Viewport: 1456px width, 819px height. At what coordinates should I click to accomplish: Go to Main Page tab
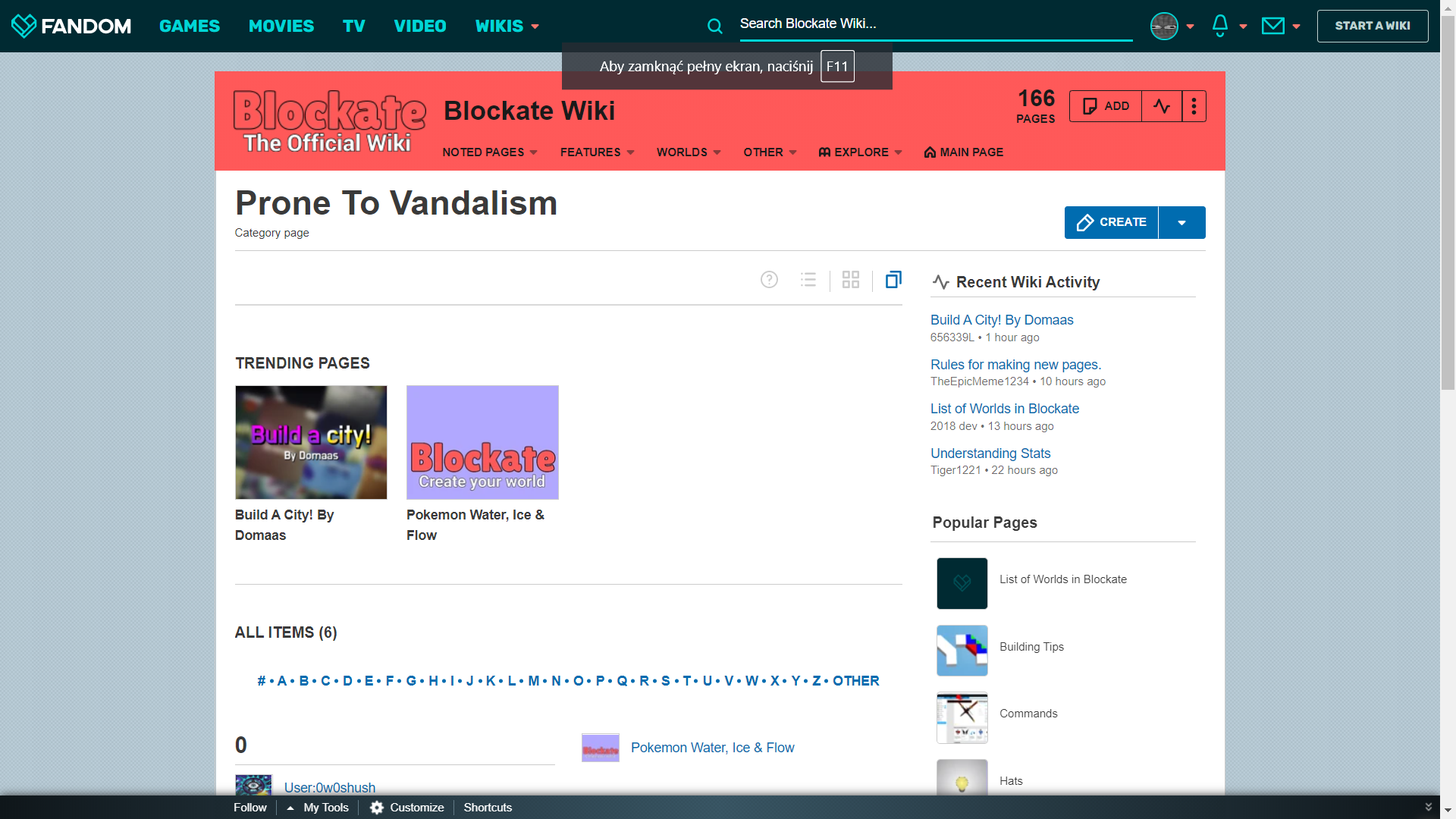tap(963, 152)
